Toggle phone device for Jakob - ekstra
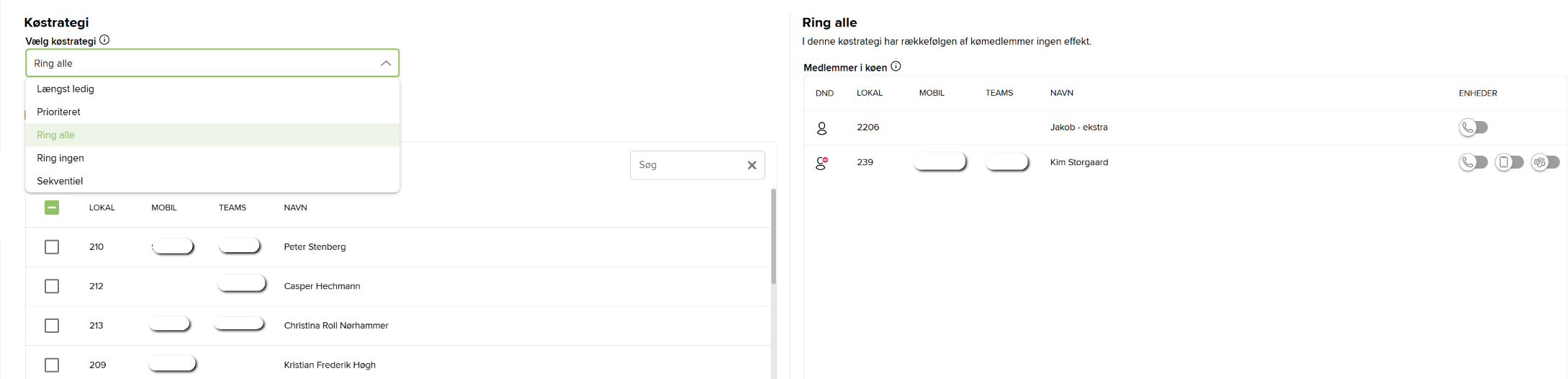Screen dimensions: 1568x379 [1473, 128]
